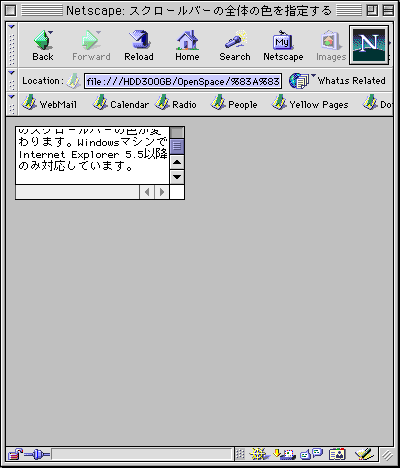The image size is (400, 468).
Task: Reload the current page
Action: (x=139, y=45)
